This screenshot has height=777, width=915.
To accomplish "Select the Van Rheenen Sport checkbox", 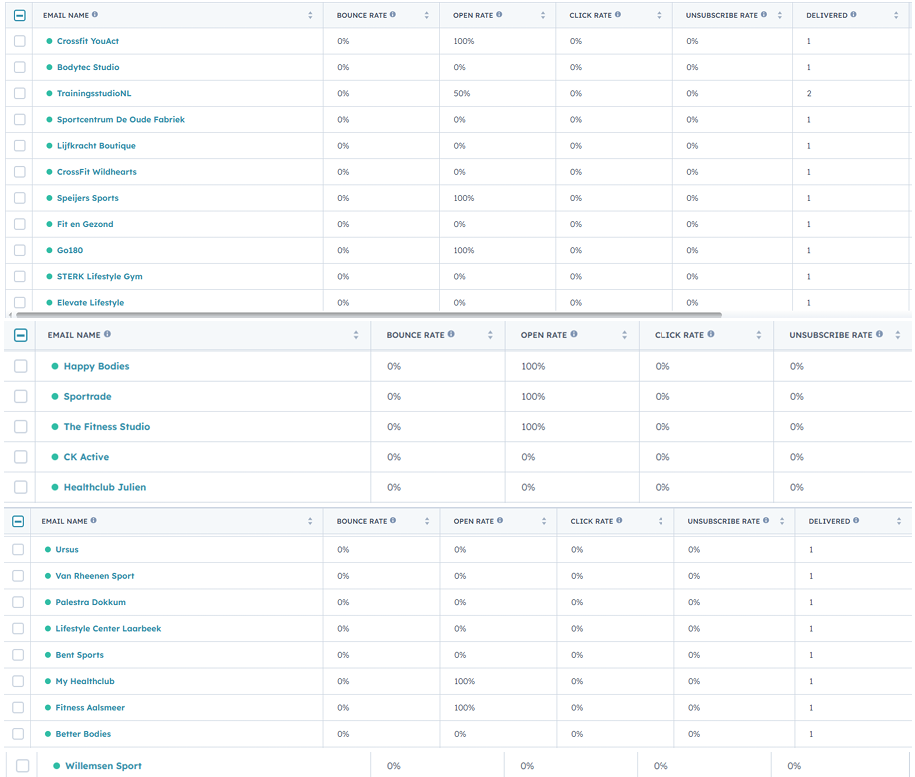I will pos(18,576).
